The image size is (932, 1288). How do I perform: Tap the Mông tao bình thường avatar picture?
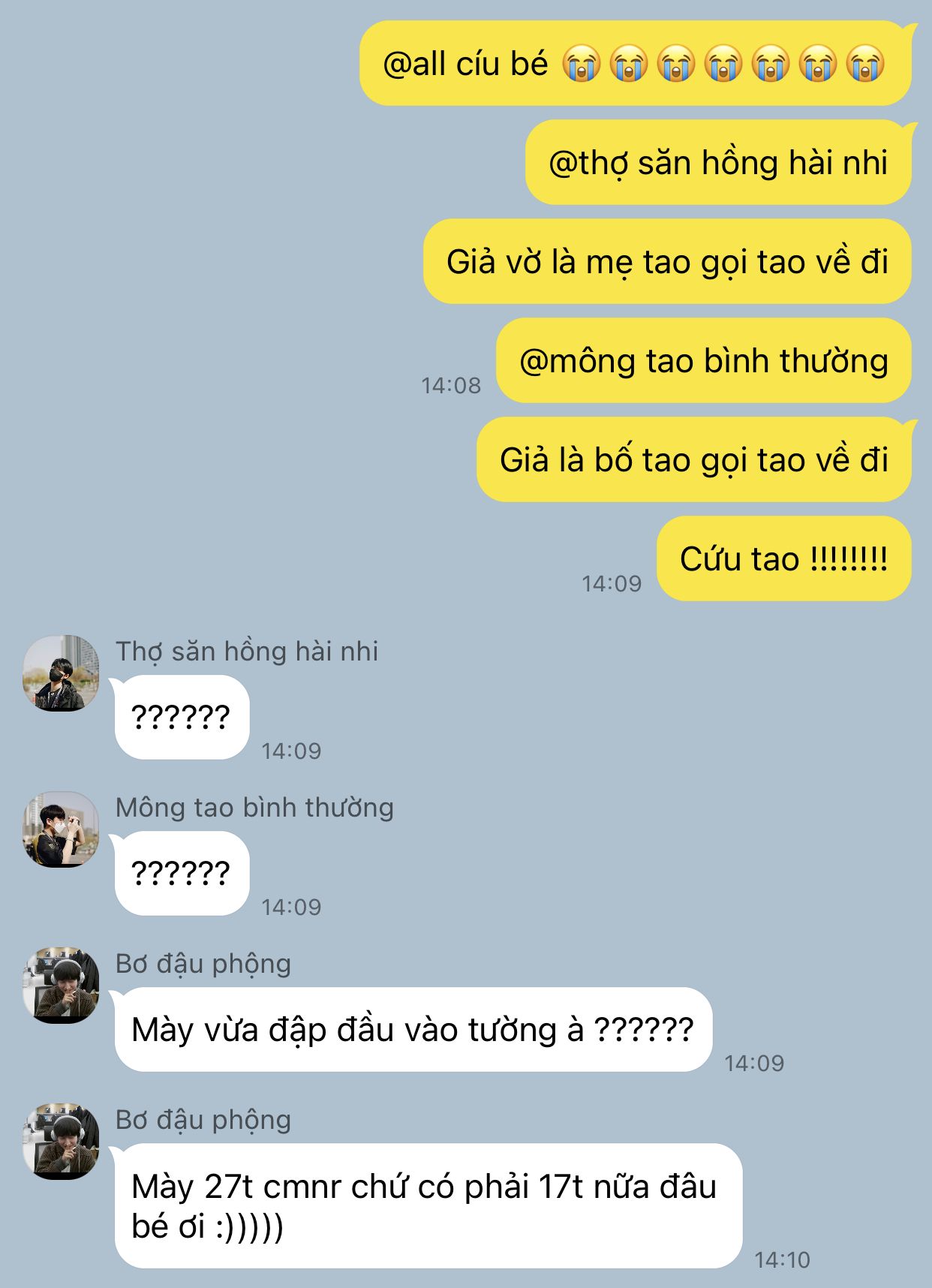pyautogui.click(x=61, y=829)
